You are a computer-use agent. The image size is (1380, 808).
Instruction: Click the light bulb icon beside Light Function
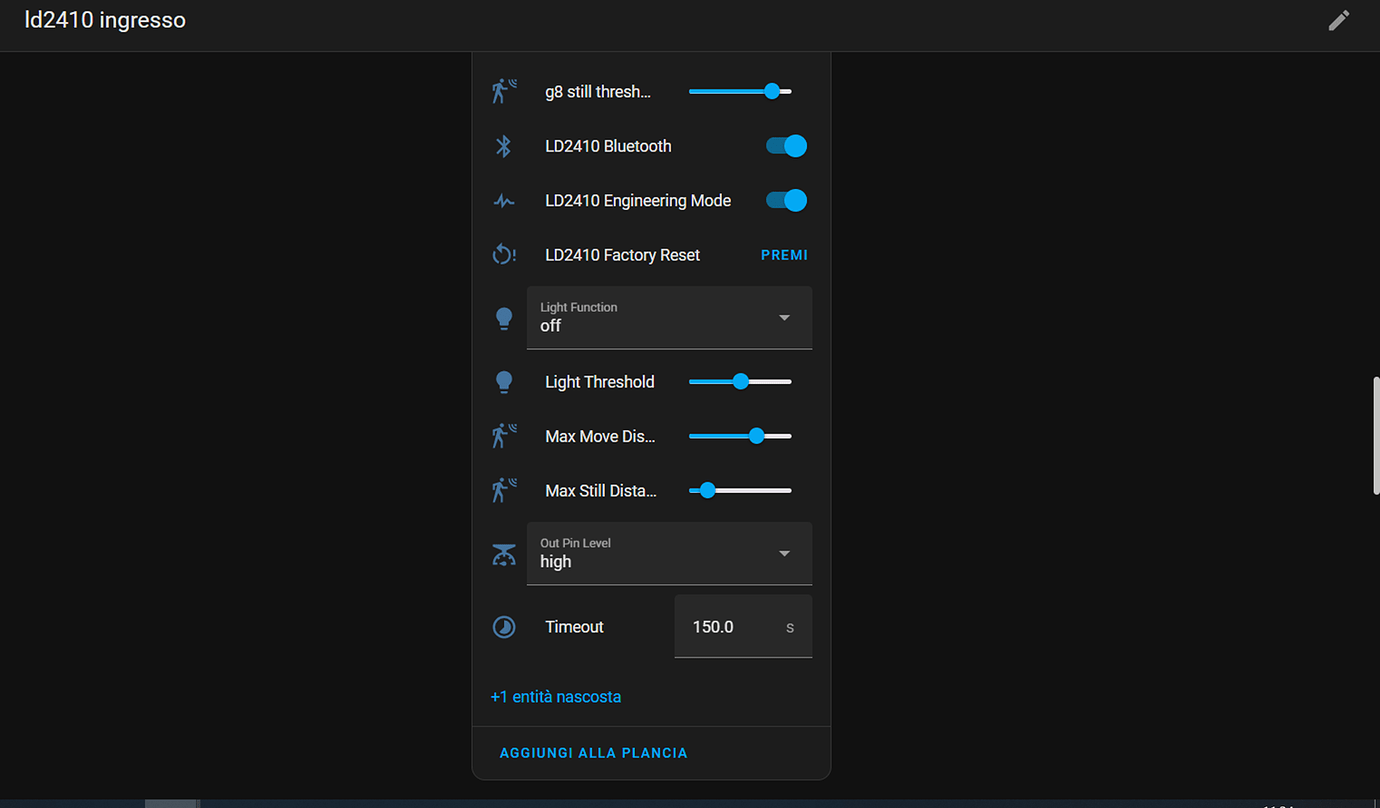click(x=504, y=317)
